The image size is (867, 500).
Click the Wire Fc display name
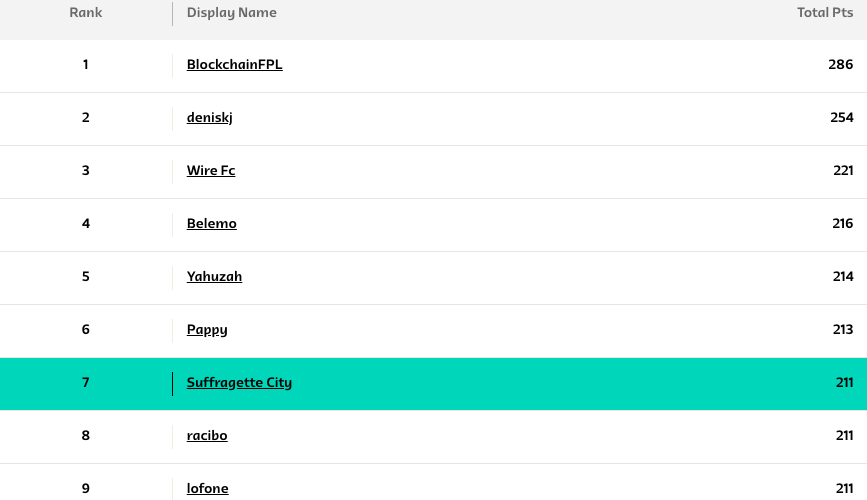[211, 170]
